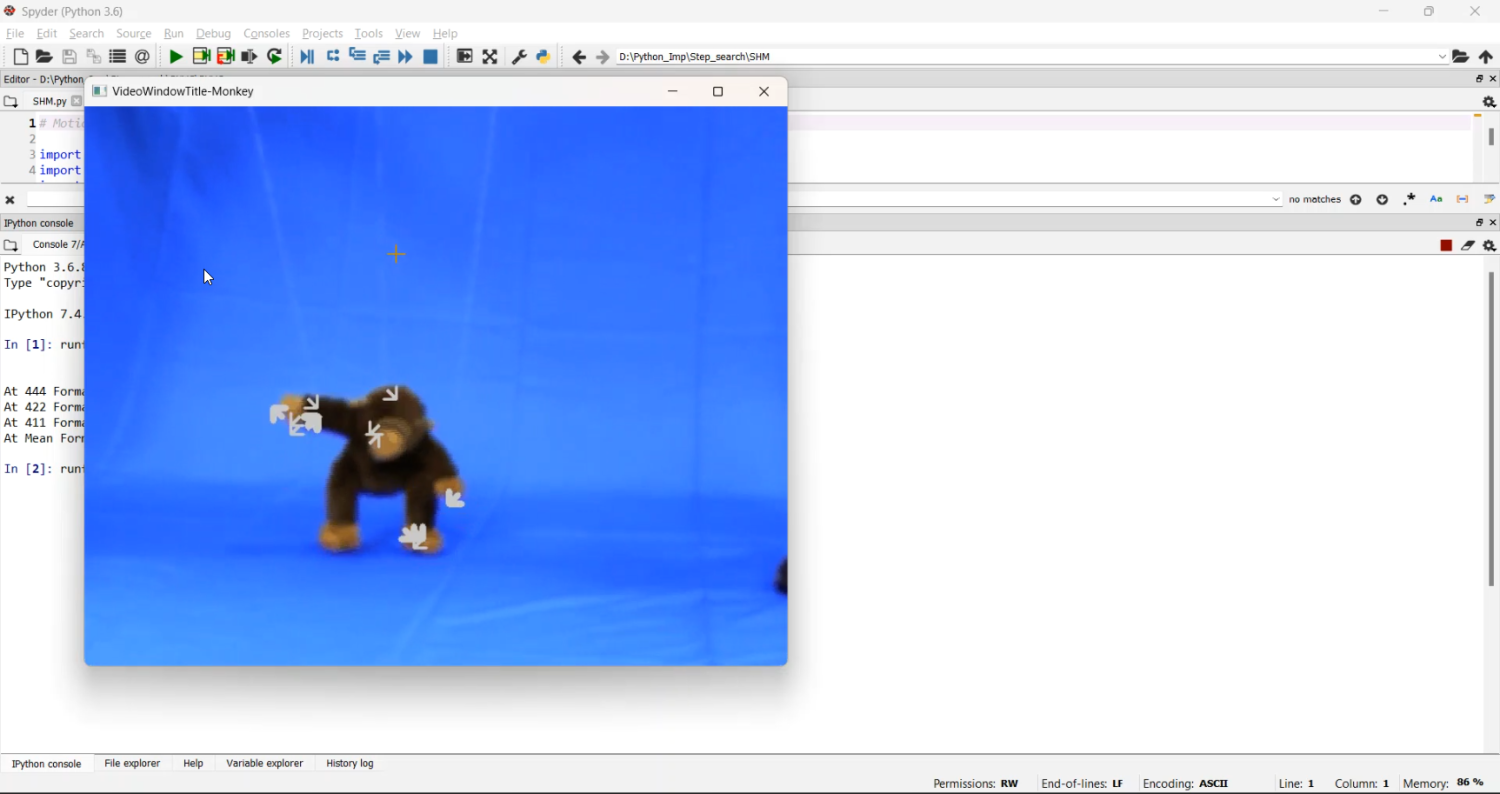1500x794 pixels.
Task: Click the red stop kernel button
Action: tap(1446, 246)
